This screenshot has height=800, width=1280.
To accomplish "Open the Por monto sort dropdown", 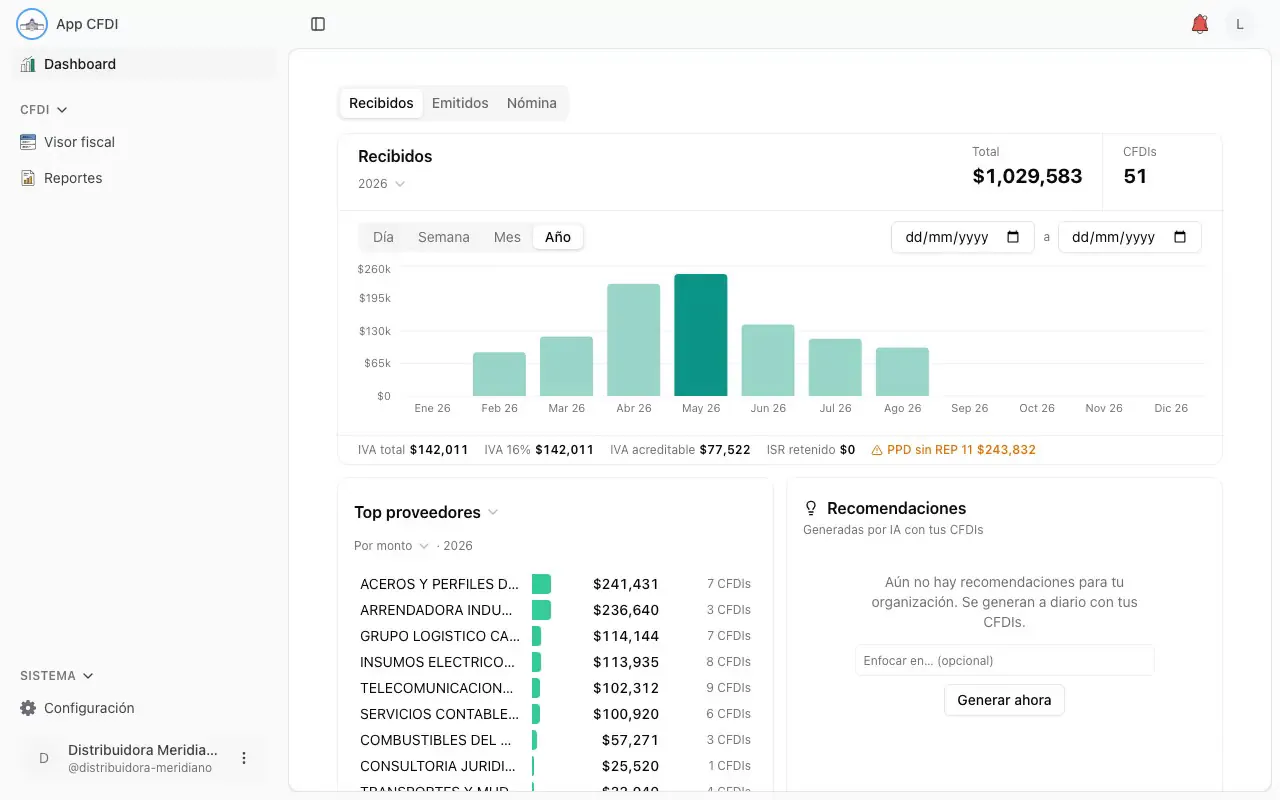I will (391, 546).
